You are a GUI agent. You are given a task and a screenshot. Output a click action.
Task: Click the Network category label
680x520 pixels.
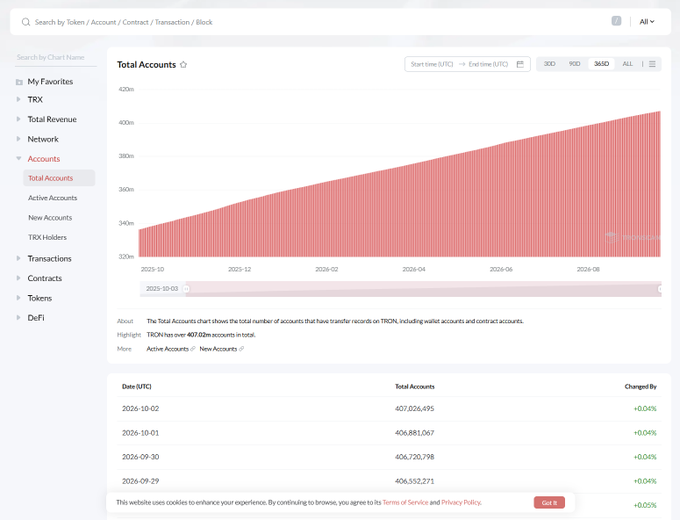[43, 139]
